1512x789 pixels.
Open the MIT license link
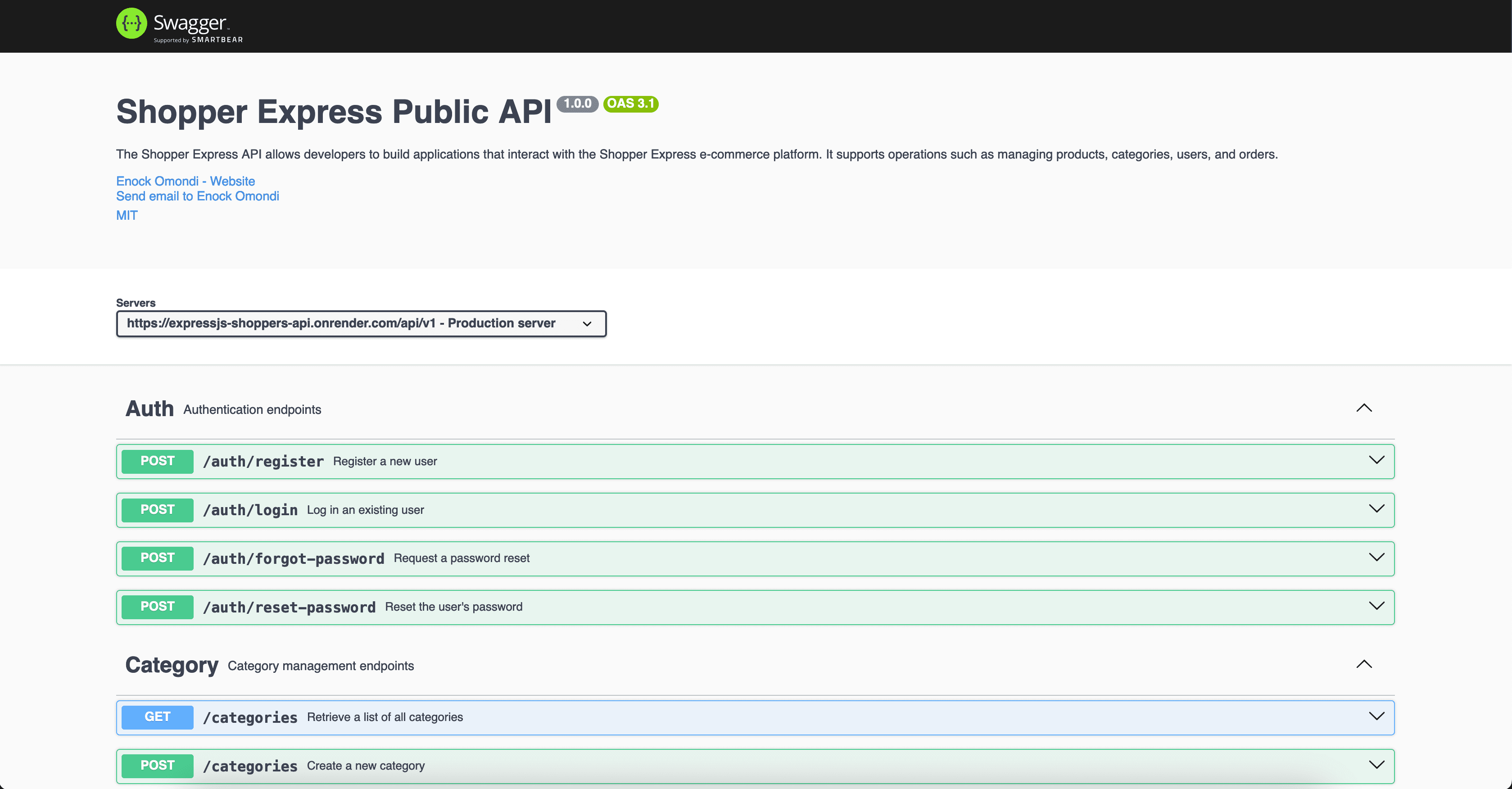(127, 215)
